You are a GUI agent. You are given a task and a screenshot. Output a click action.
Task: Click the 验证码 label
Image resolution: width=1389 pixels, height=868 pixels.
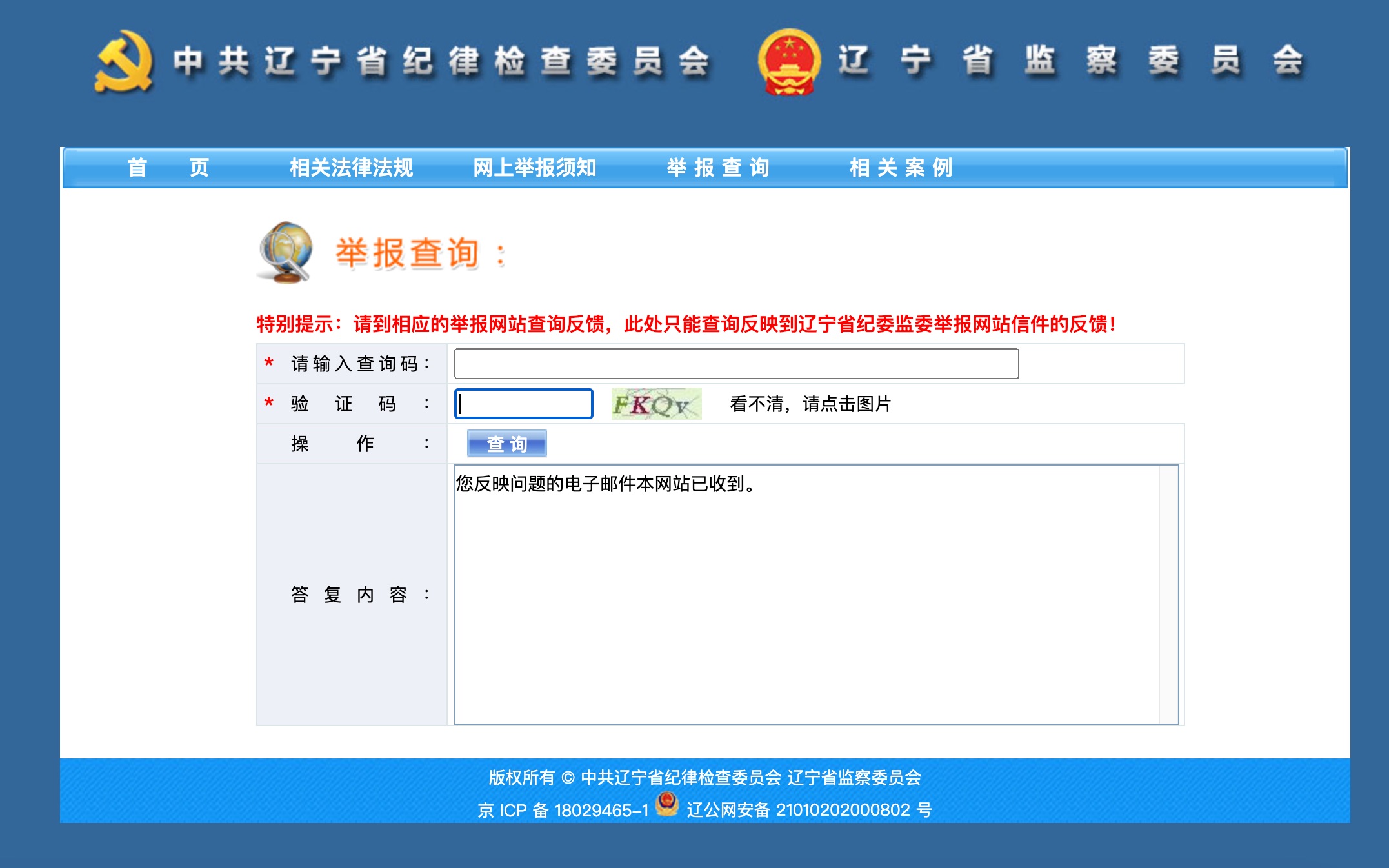pos(360,404)
